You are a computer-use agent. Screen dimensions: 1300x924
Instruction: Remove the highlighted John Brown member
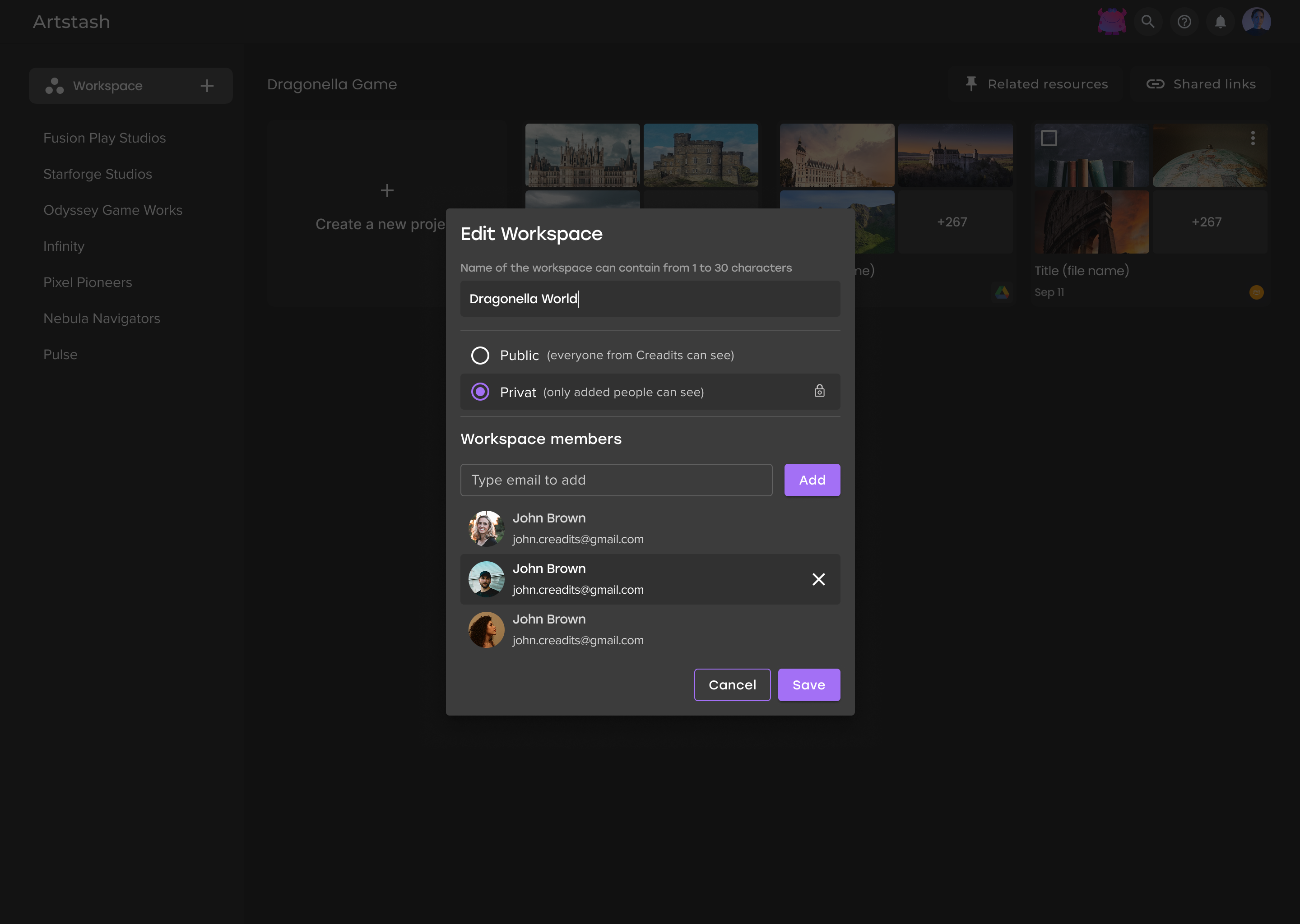pyautogui.click(x=818, y=579)
